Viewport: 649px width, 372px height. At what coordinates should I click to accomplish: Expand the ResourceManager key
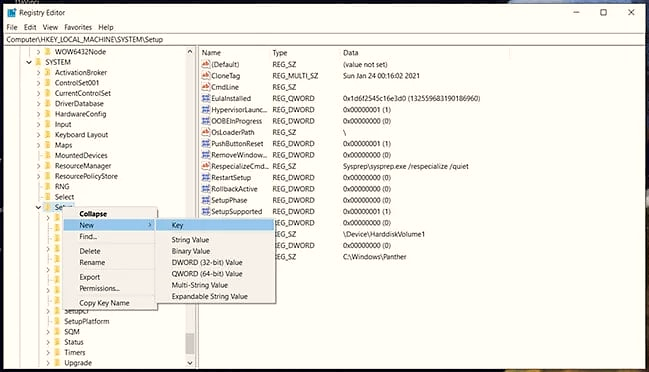(x=38, y=166)
